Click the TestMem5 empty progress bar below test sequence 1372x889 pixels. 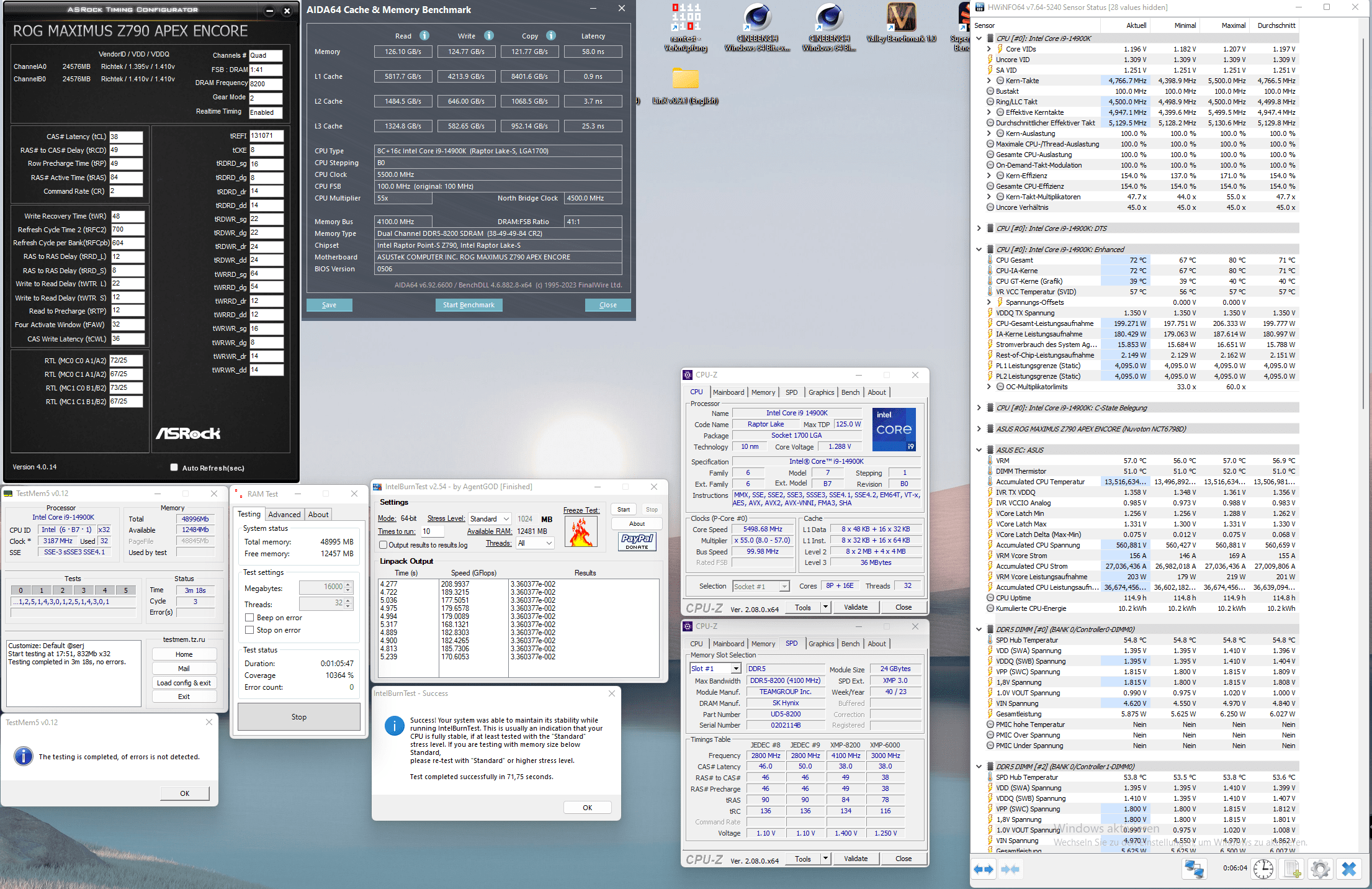pos(73,613)
